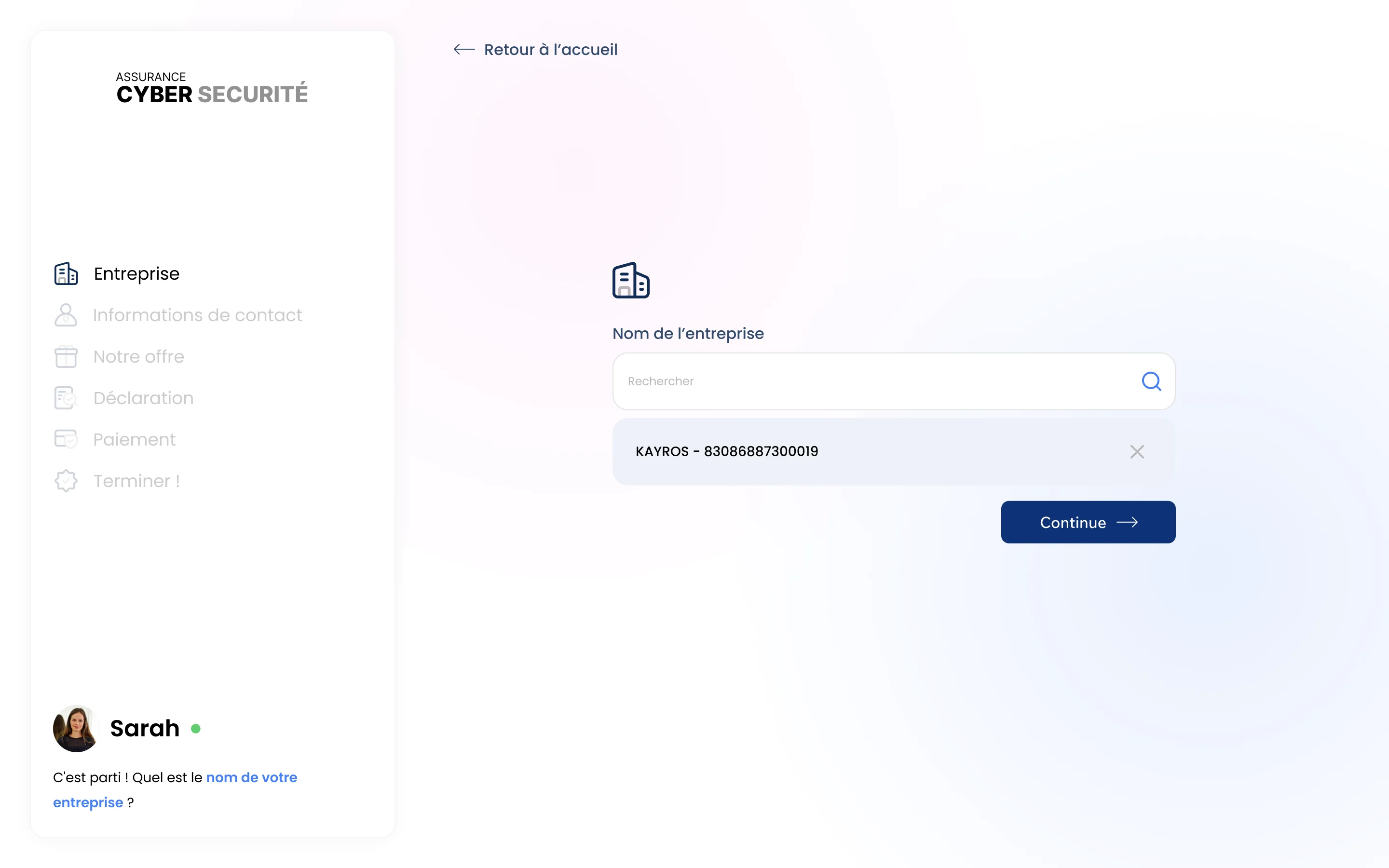Click Sarah's avatar photo
Screen dimensions: 1389x868
pos(76,729)
